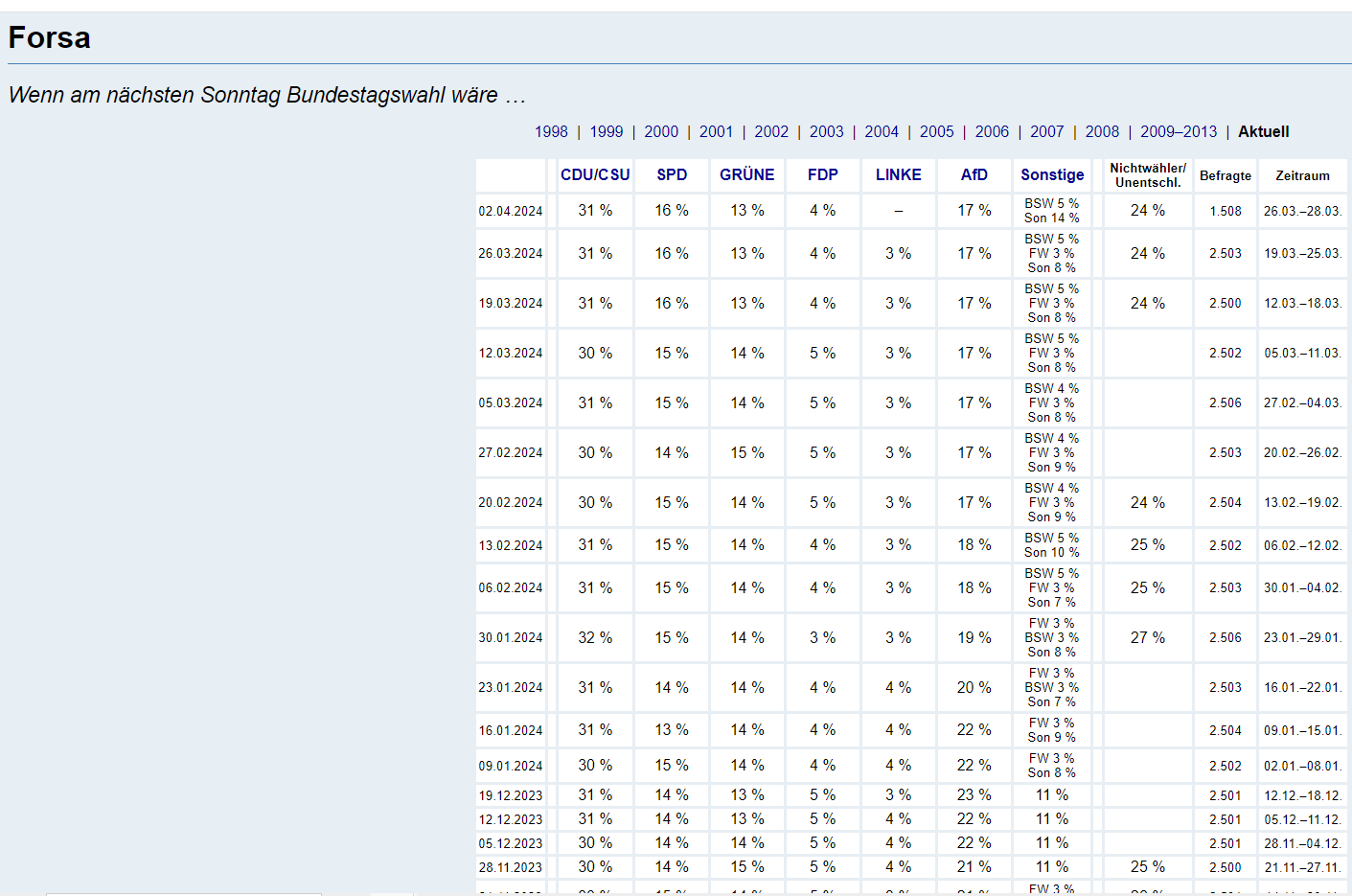This screenshot has height=896, width=1352.
Task: Click AfD 23 % in 19.12.2023 row
Action: tap(974, 794)
